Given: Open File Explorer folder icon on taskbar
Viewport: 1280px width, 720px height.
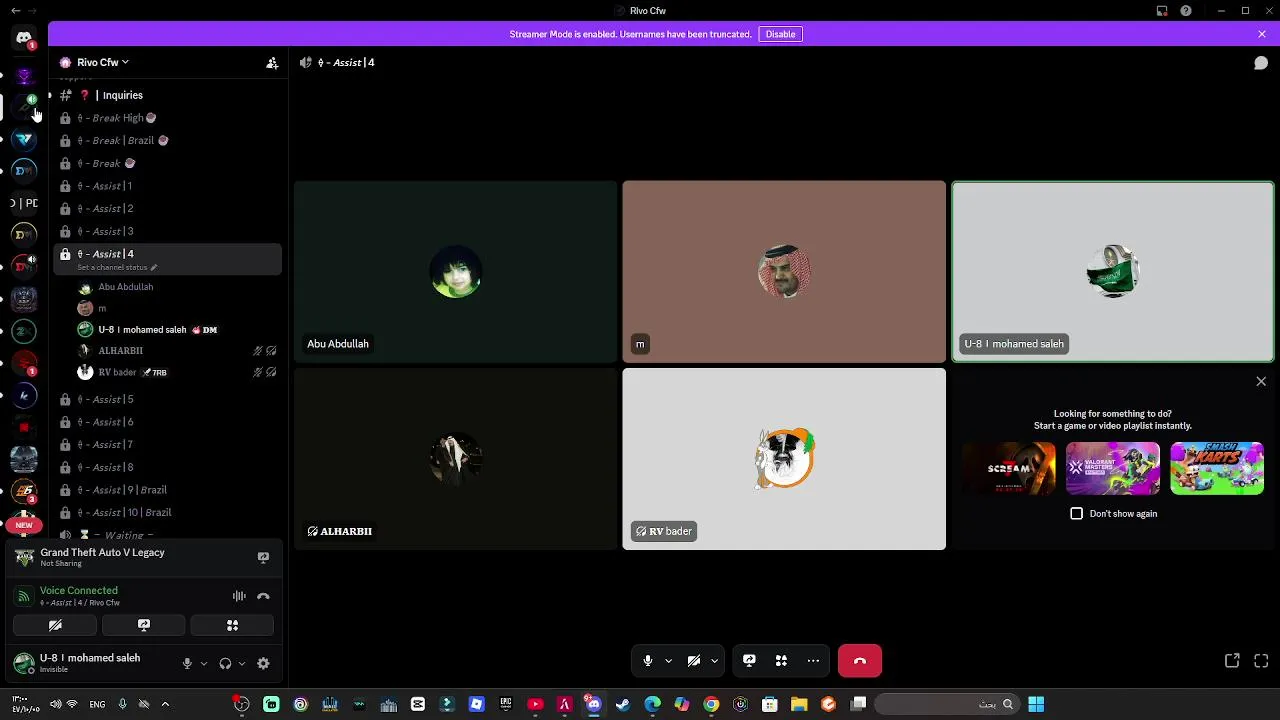Looking at the screenshot, I should tap(799, 704).
